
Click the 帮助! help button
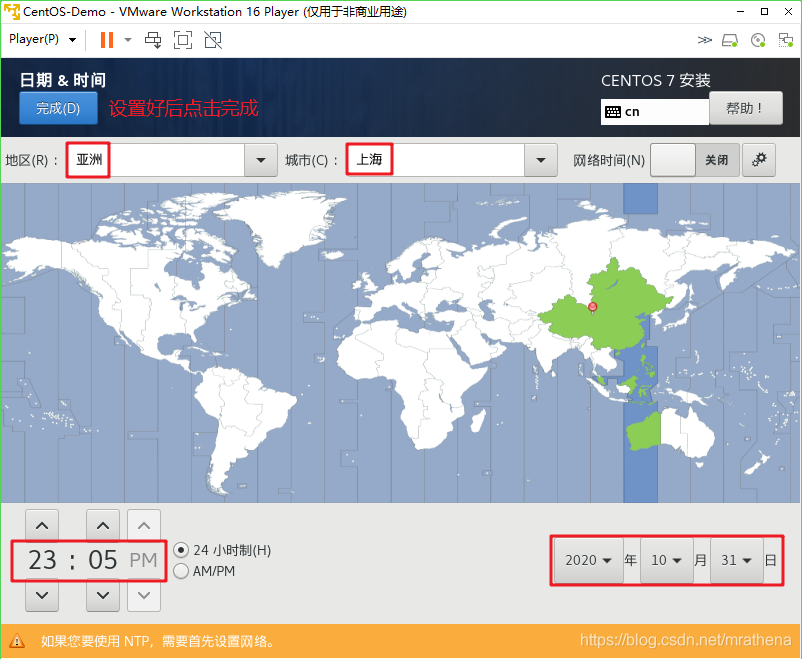point(746,108)
